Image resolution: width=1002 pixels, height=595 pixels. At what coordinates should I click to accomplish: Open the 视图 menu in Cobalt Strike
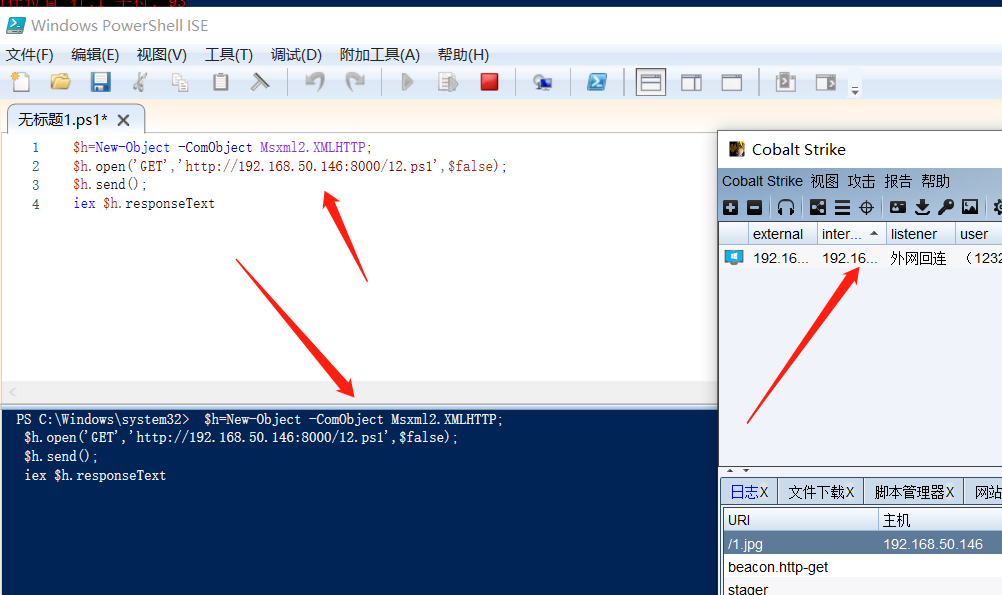(824, 182)
